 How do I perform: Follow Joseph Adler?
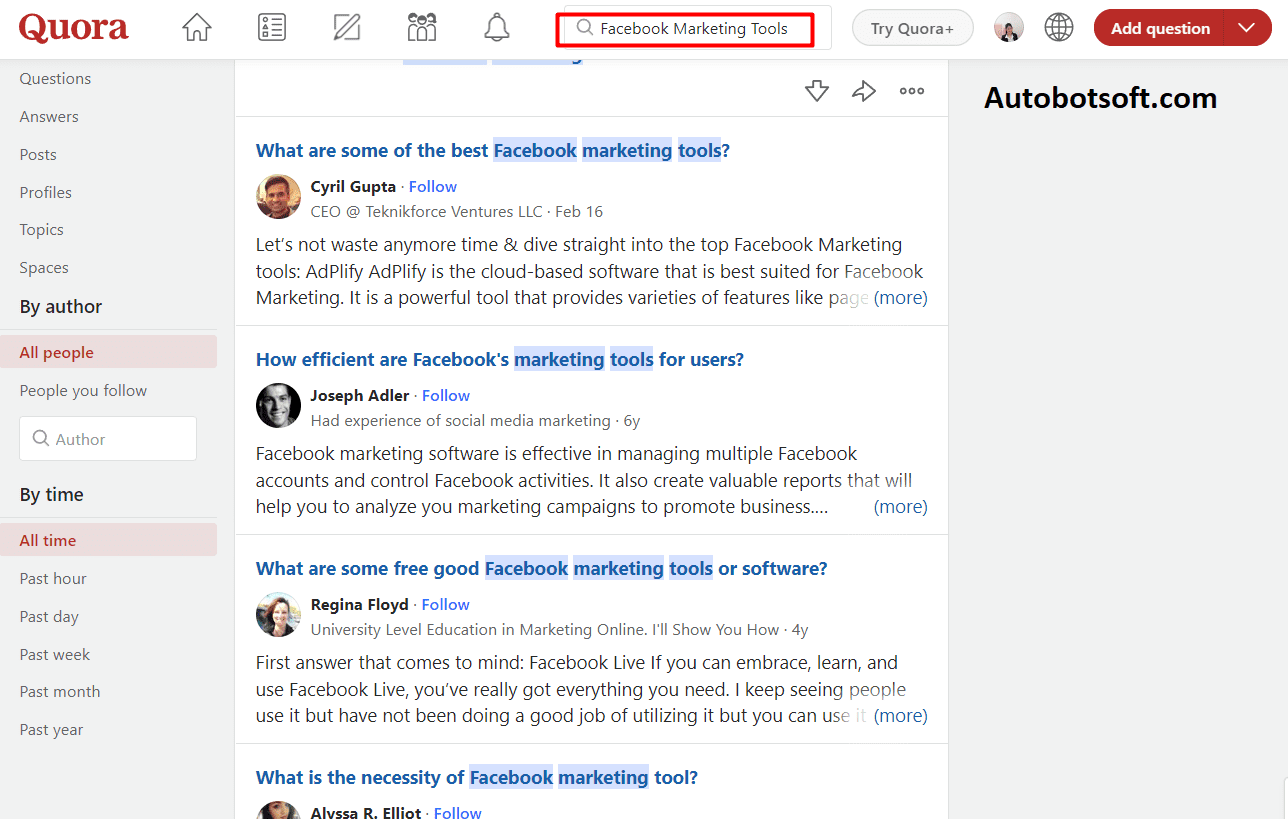click(x=446, y=396)
